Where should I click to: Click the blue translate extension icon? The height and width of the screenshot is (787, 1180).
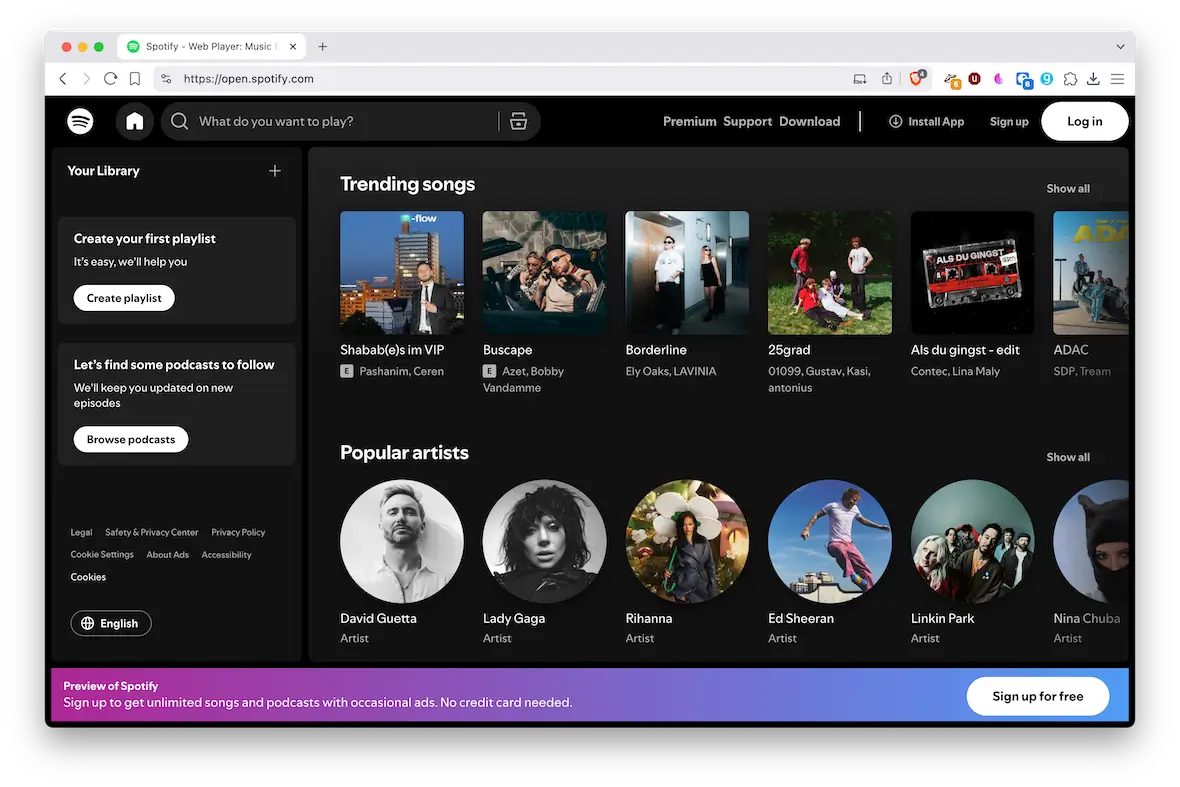pos(1023,80)
